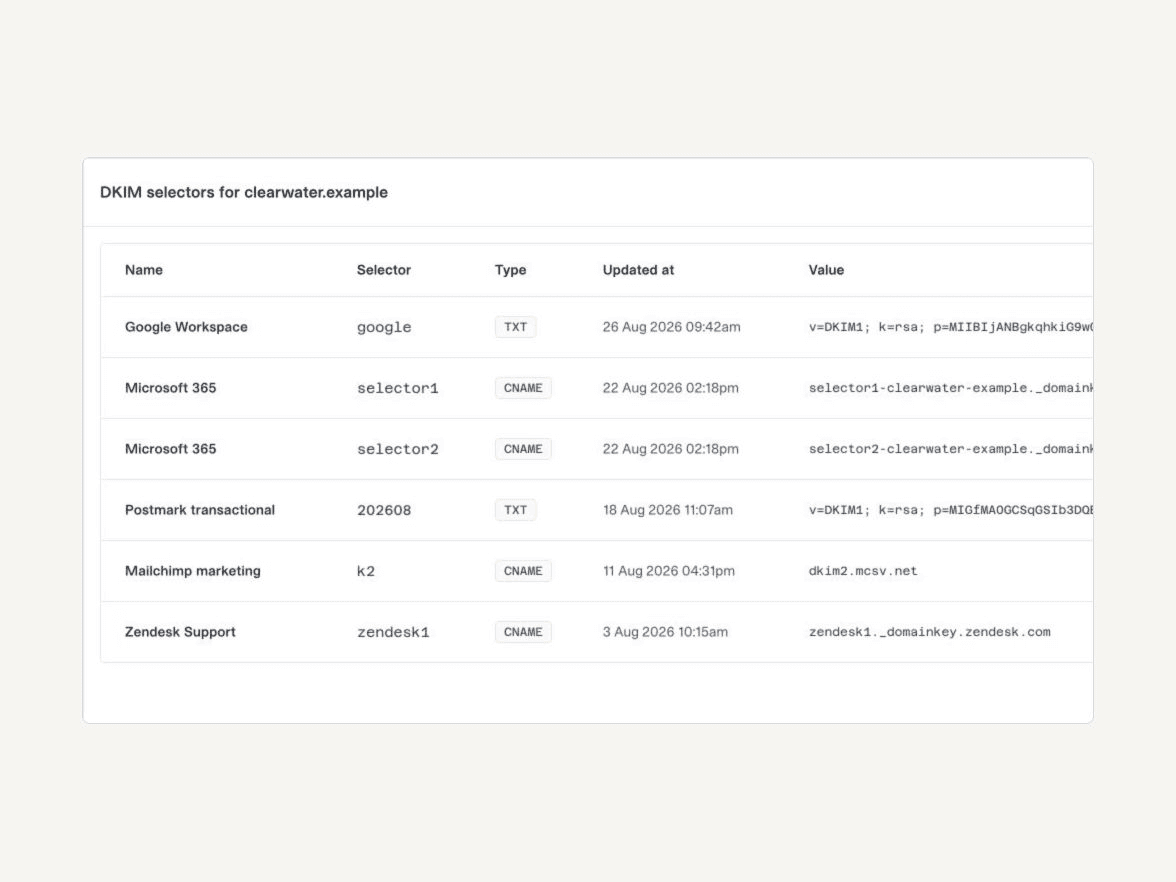Click the TXT badge in Google Workspace row

coord(515,327)
